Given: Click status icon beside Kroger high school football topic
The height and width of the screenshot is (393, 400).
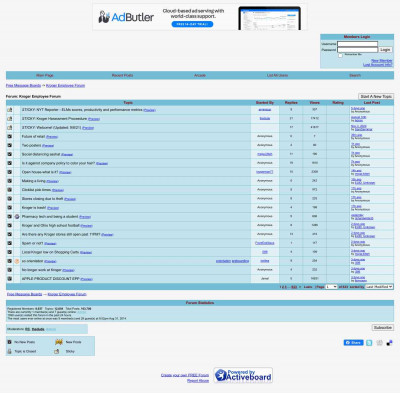Looking at the screenshot, I should (x=9, y=225).
